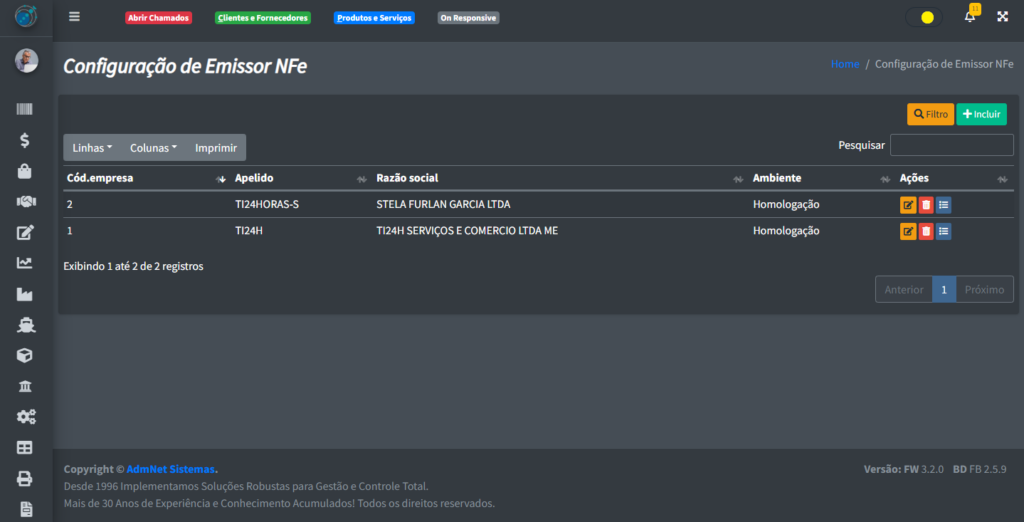This screenshot has height=522, width=1024.
Task: Open the notifications bell
Action: tap(969, 17)
